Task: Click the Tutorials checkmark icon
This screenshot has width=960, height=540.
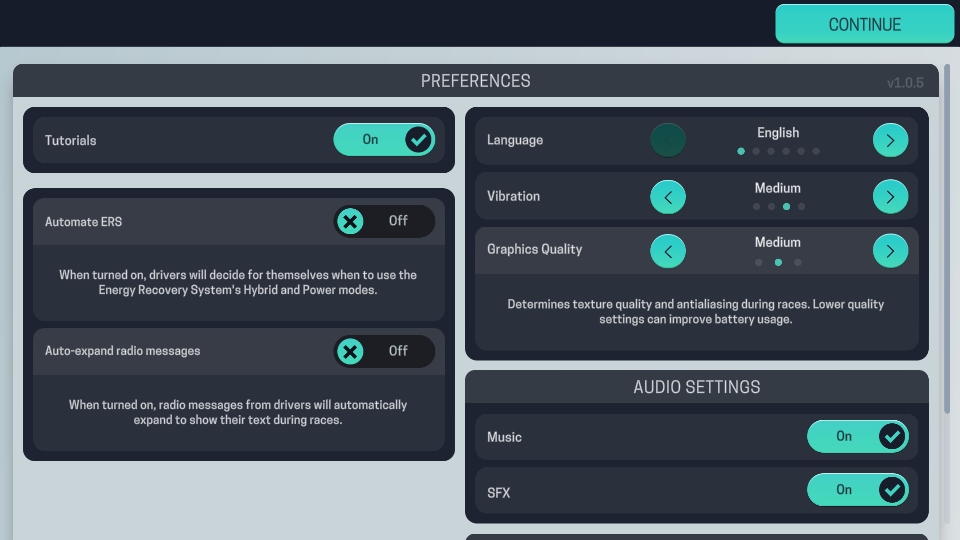Action: tap(418, 140)
